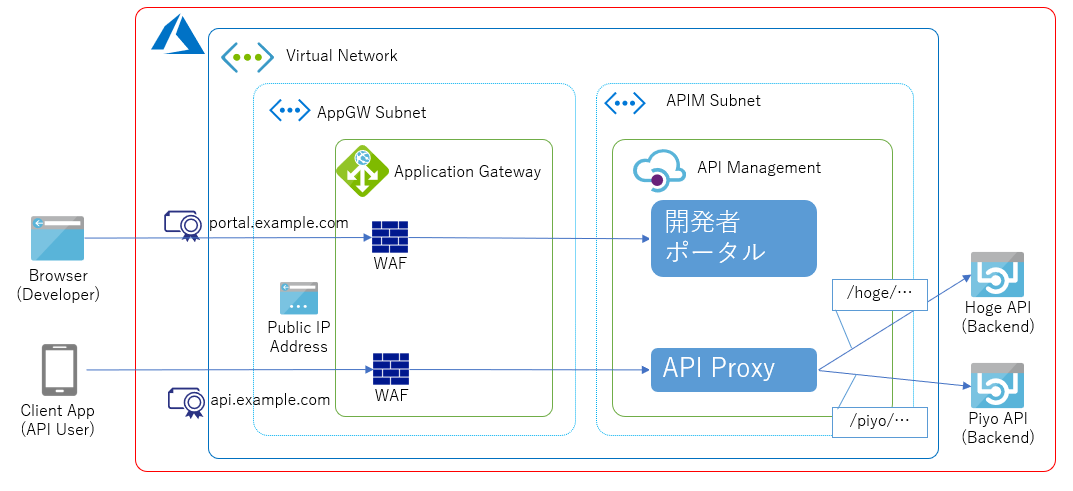1073x491 pixels.
Task: Select the Application Gateway icon
Action: [x=362, y=170]
